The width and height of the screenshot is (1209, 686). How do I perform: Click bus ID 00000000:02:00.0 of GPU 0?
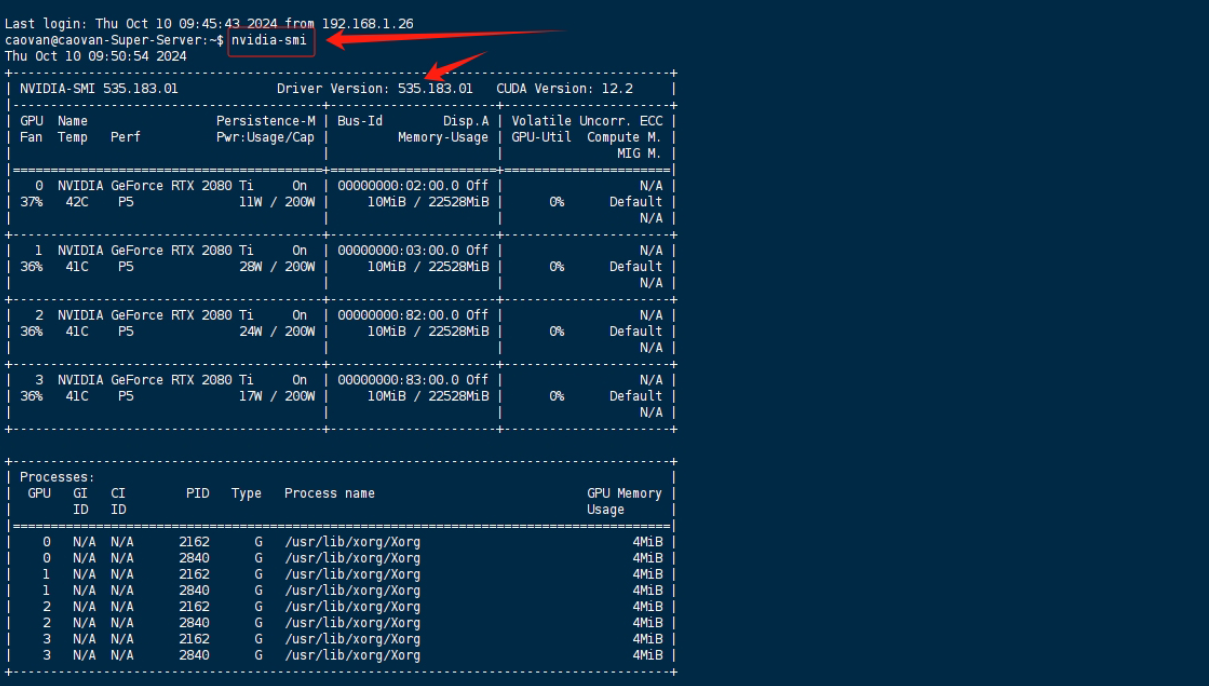tap(398, 186)
